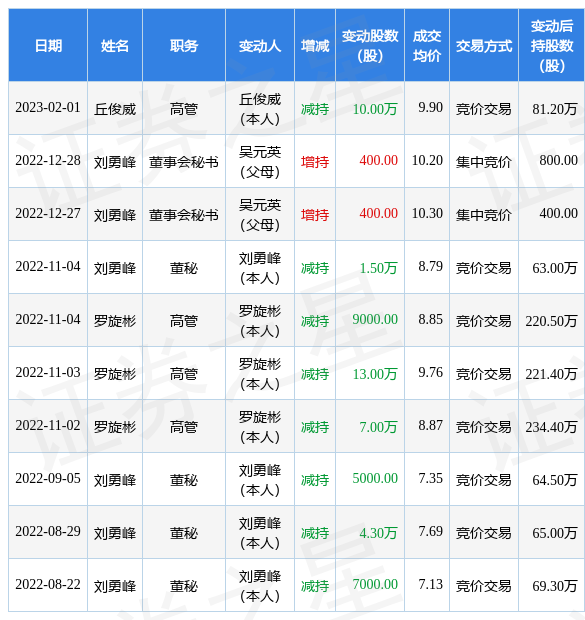This screenshot has width=585, height=620.
Task: Click the average price 7.13
Action: pyautogui.click(x=430, y=584)
